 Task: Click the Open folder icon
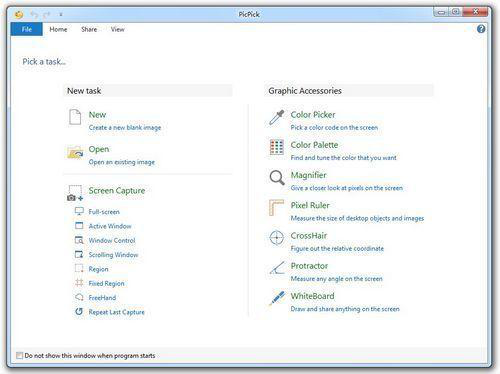click(75, 152)
